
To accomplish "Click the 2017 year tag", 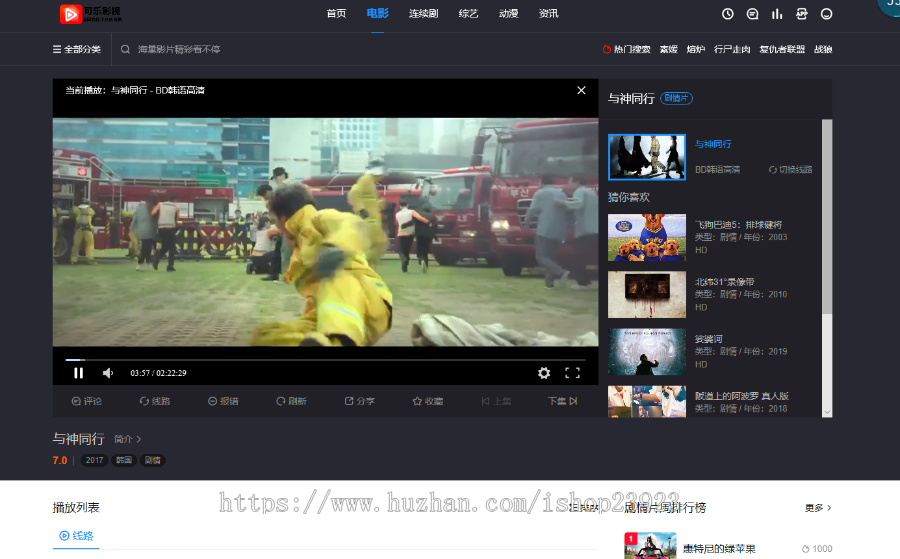I will (x=94, y=460).
